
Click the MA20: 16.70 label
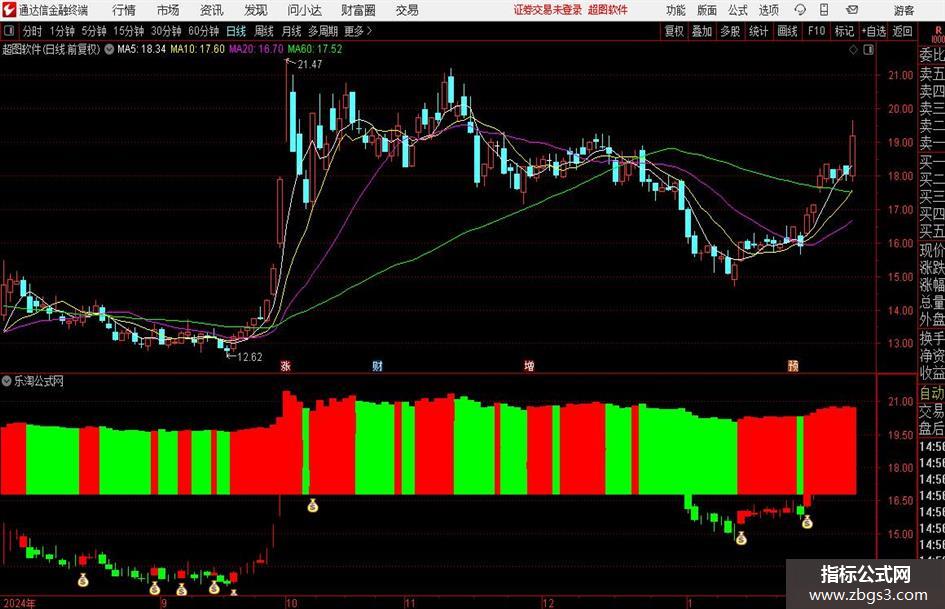(256, 49)
